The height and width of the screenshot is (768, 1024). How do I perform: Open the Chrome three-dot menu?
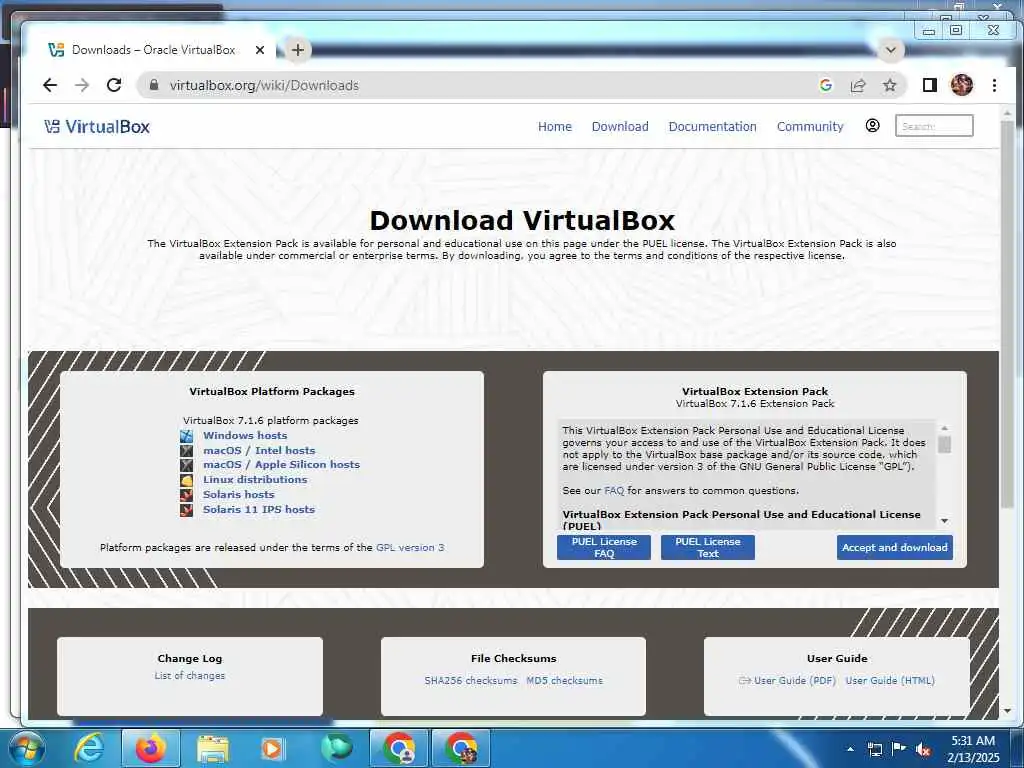(994, 85)
